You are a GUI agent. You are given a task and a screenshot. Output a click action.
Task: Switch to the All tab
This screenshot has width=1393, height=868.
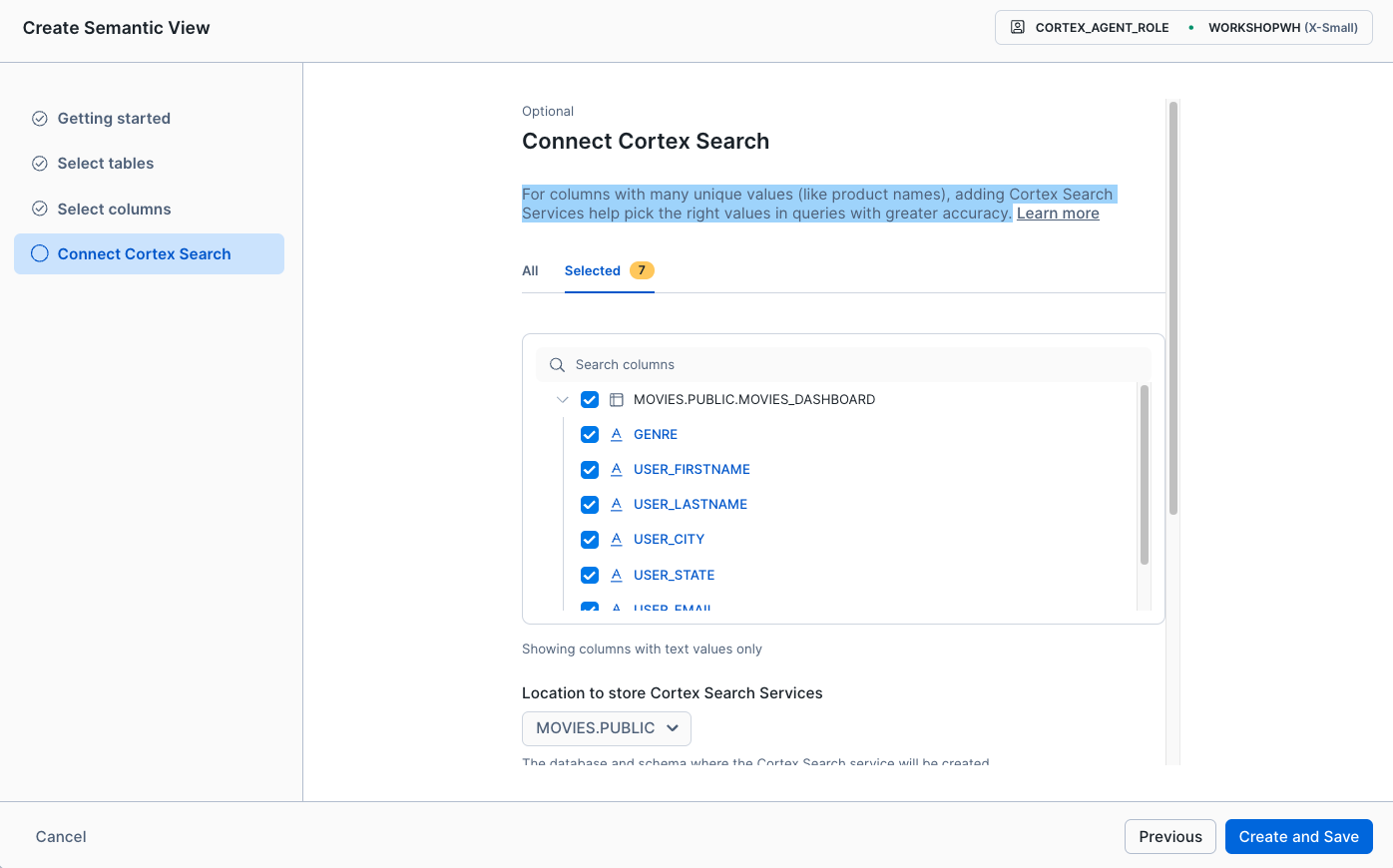530,270
